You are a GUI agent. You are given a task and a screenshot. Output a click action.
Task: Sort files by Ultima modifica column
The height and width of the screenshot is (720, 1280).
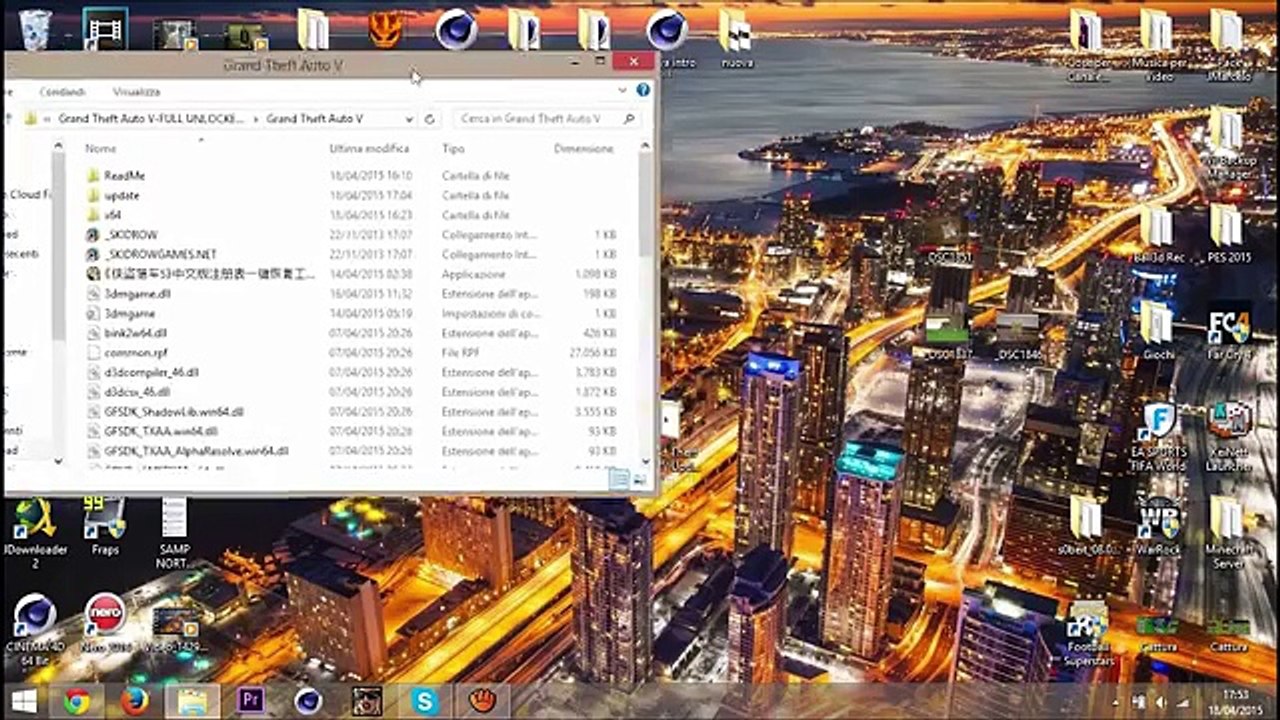(x=369, y=148)
